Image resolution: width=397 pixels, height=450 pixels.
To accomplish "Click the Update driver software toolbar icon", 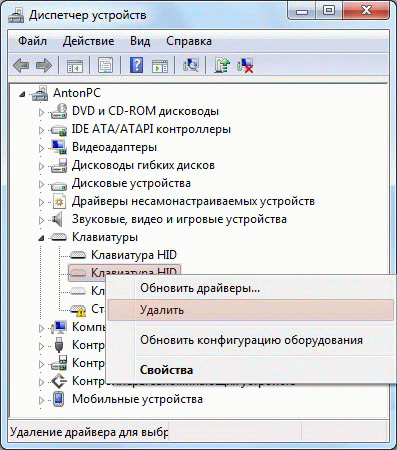I will pos(222,65).
